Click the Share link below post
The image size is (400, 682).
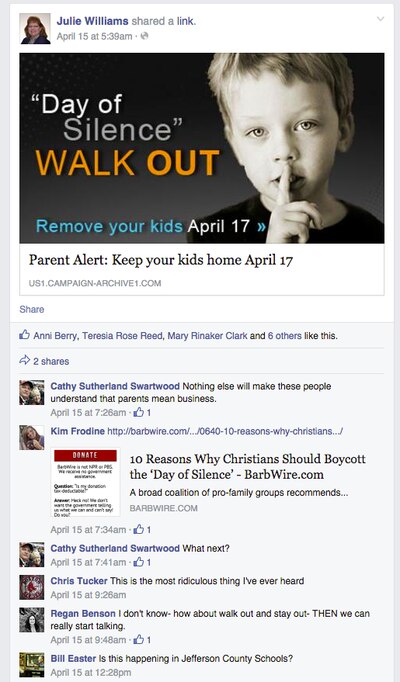(x=32, y=309)
